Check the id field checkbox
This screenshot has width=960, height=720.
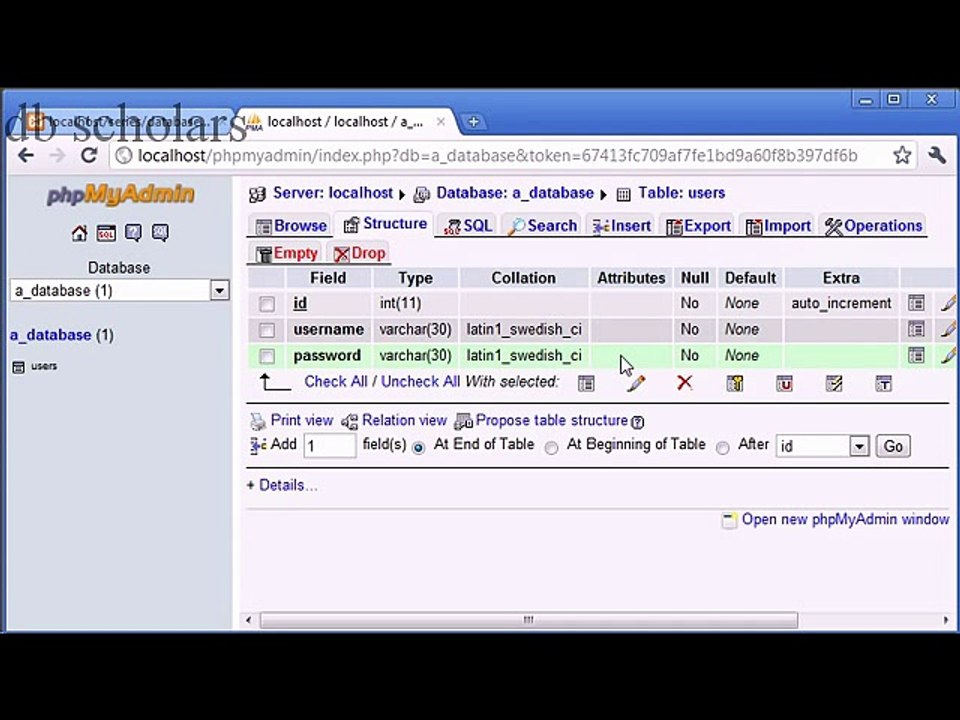[x=266, y=304]
